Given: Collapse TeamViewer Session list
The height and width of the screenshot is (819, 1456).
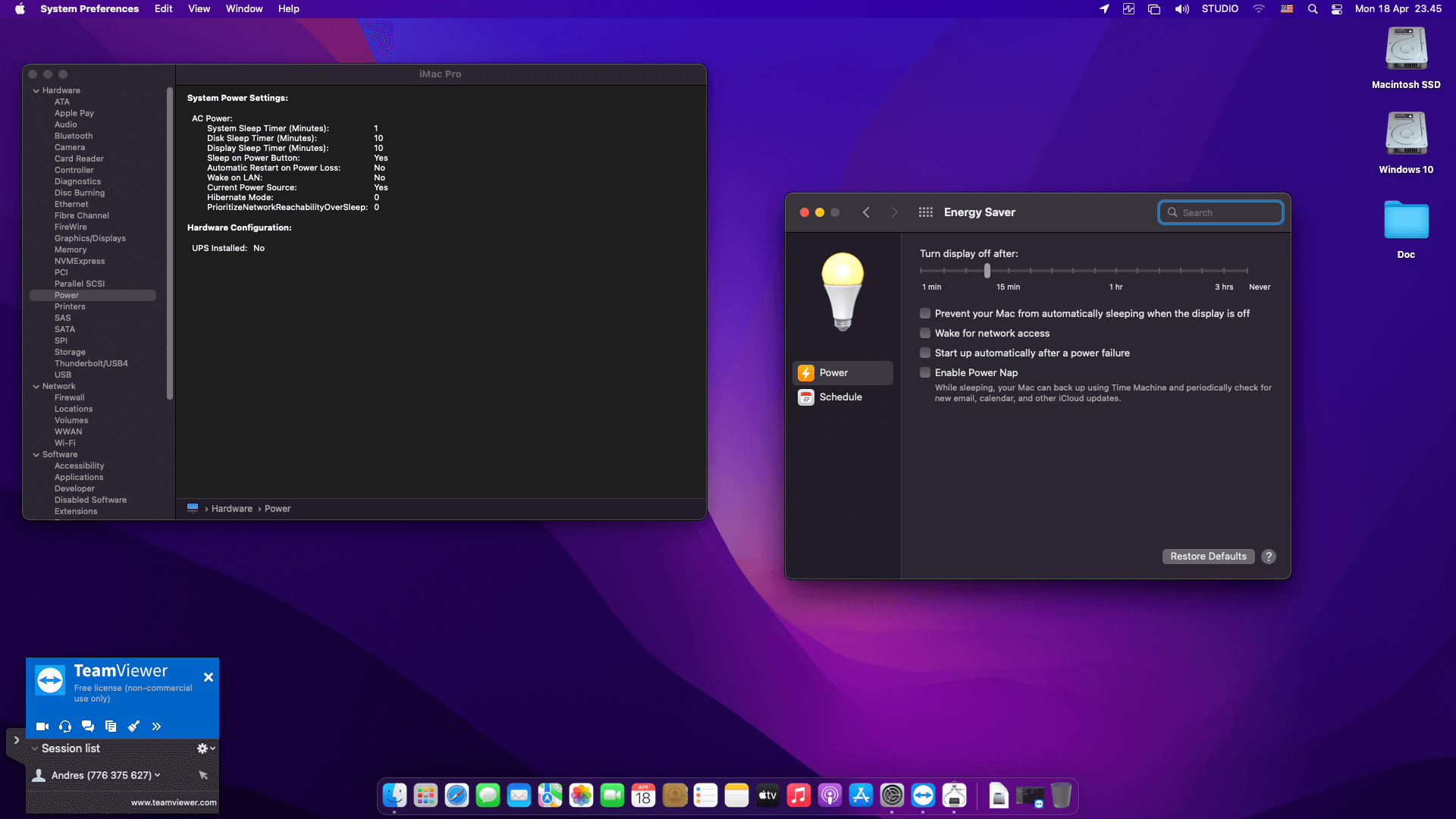Looking at the screenshot, I should point(34,748).
